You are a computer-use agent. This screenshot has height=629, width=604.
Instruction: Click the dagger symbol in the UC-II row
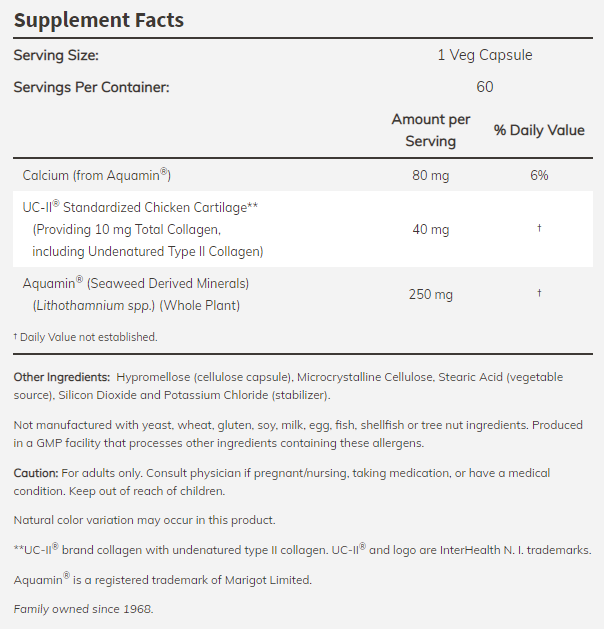tap(539, 229)
